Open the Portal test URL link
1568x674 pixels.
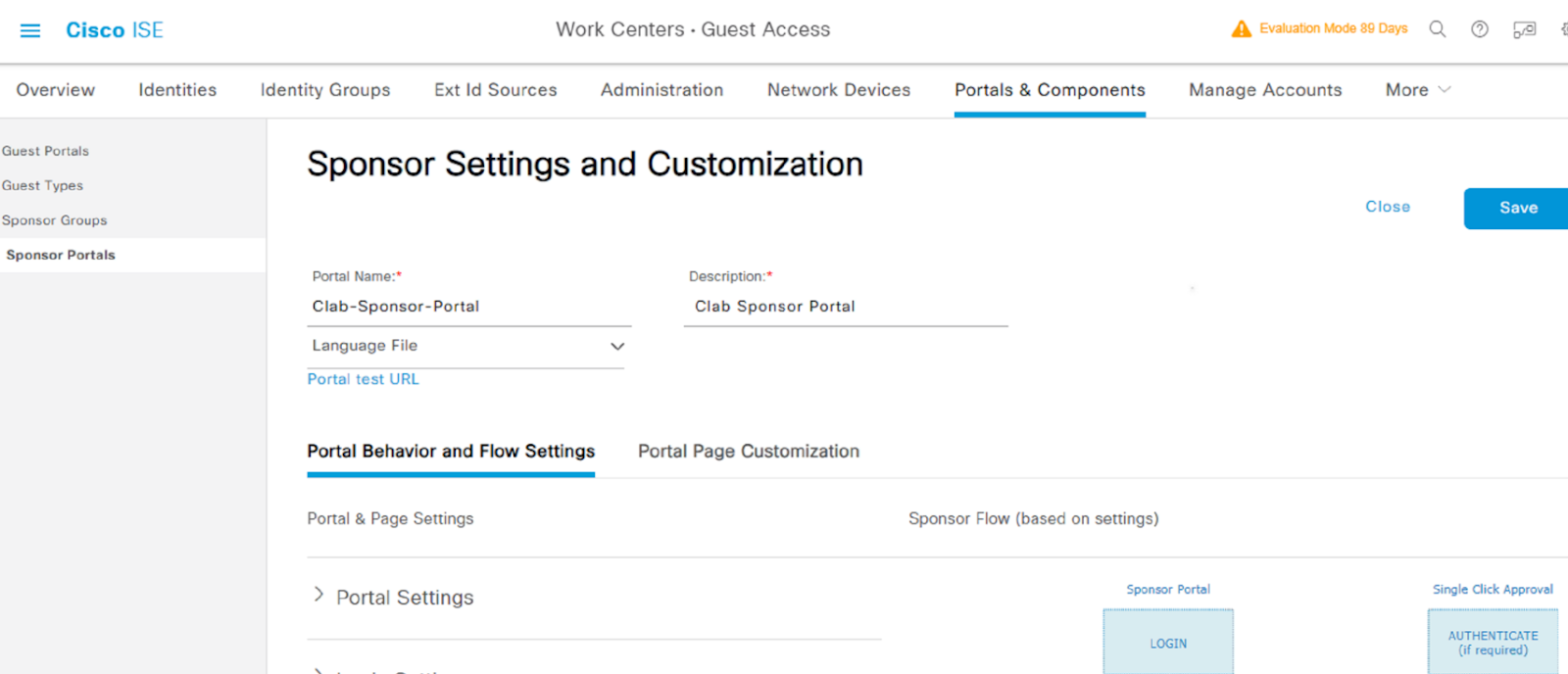(363, 379)
